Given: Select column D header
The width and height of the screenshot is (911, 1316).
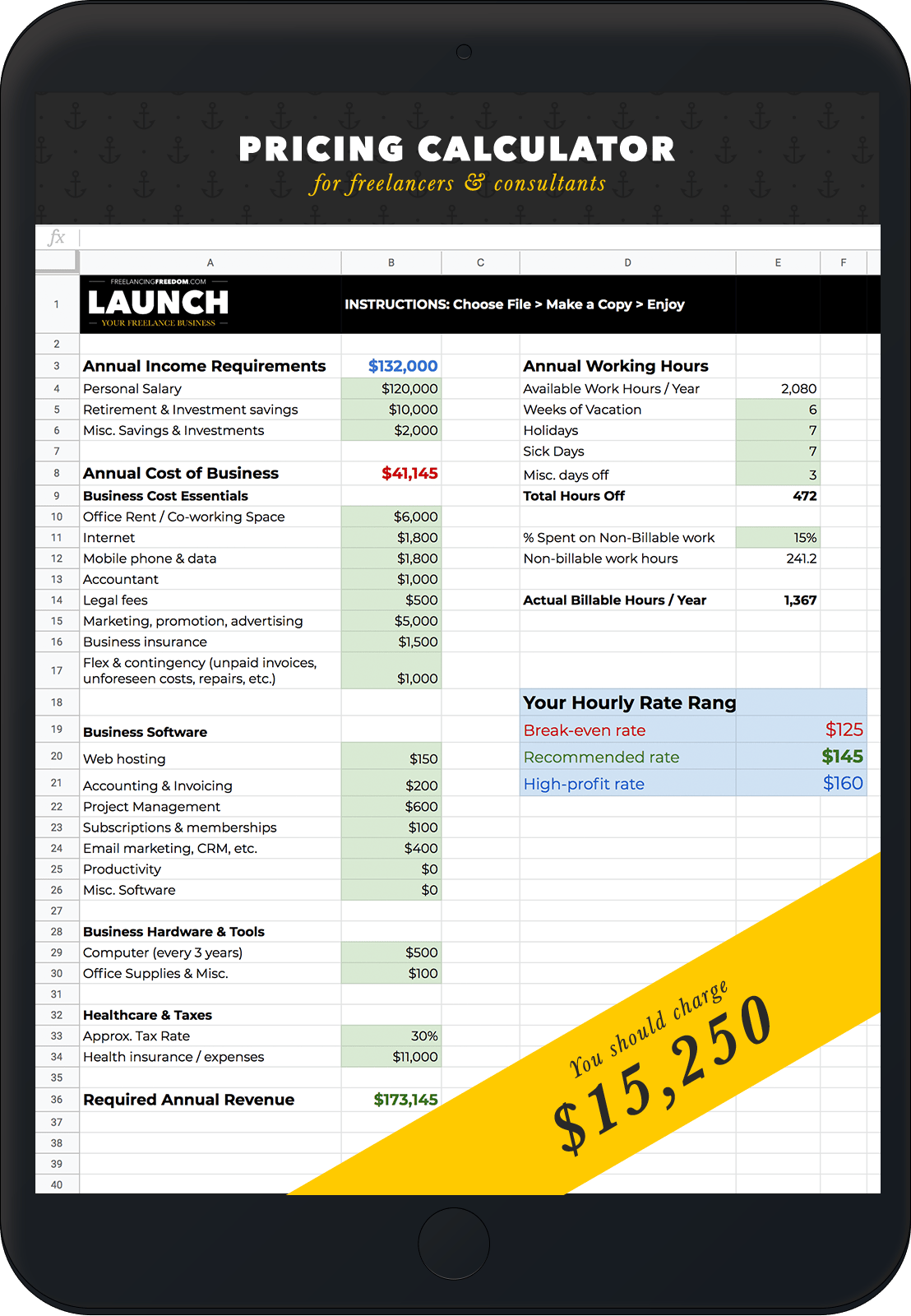Looking at the screenshot, I should tap(628, 262).
